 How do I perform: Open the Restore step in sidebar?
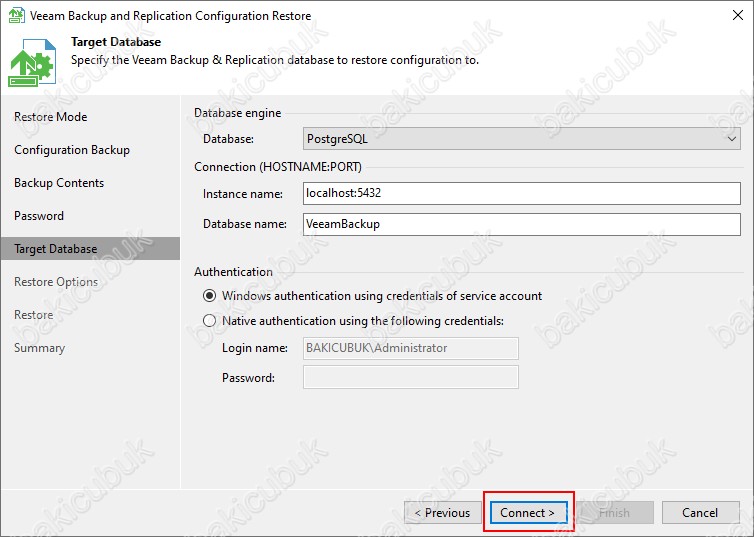[x=34, y=315]
